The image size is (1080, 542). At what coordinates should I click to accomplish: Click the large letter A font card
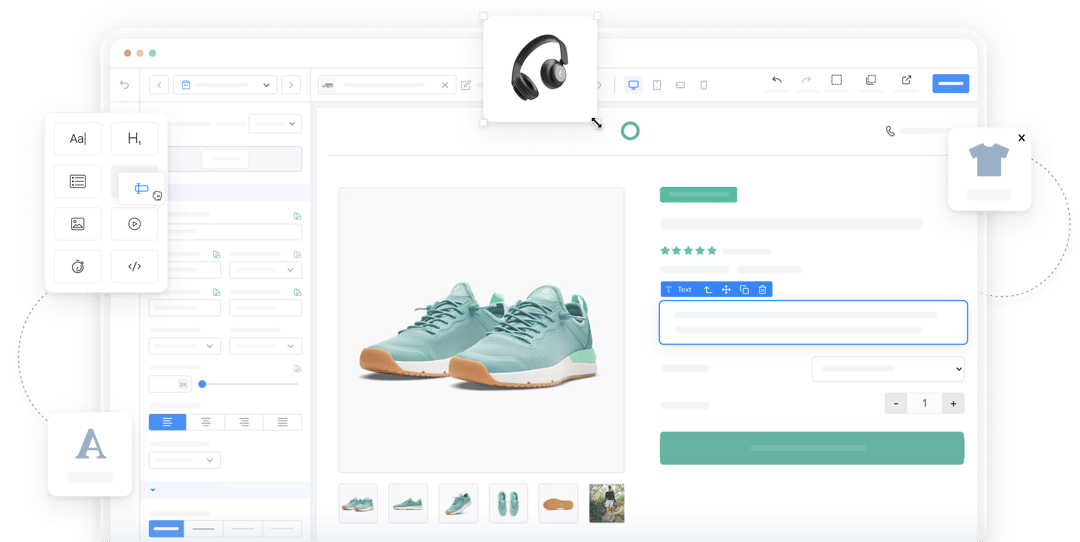[90, 454]
